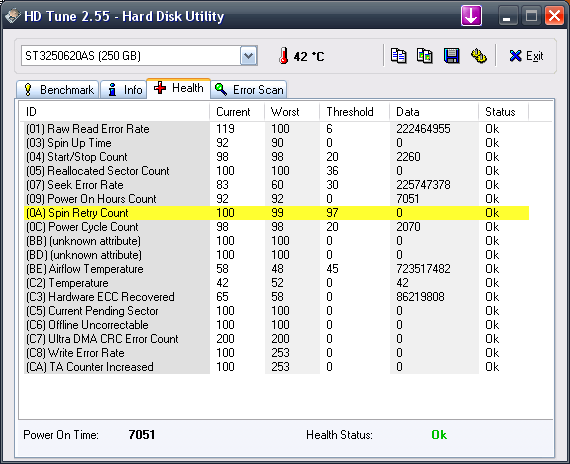Screen dimensions: 570x464
Task: Click data value 2260
Action: (408, 157)
